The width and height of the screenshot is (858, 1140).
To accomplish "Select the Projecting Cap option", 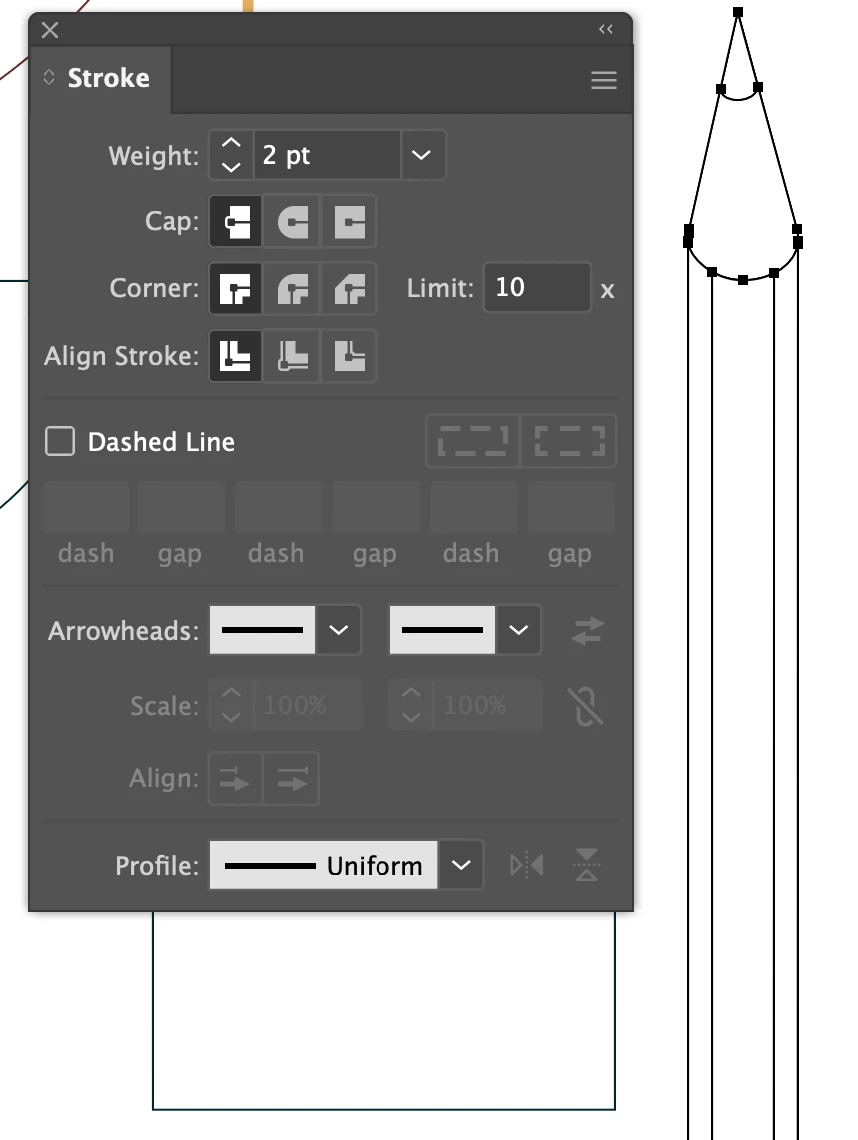I will (349, 221).
